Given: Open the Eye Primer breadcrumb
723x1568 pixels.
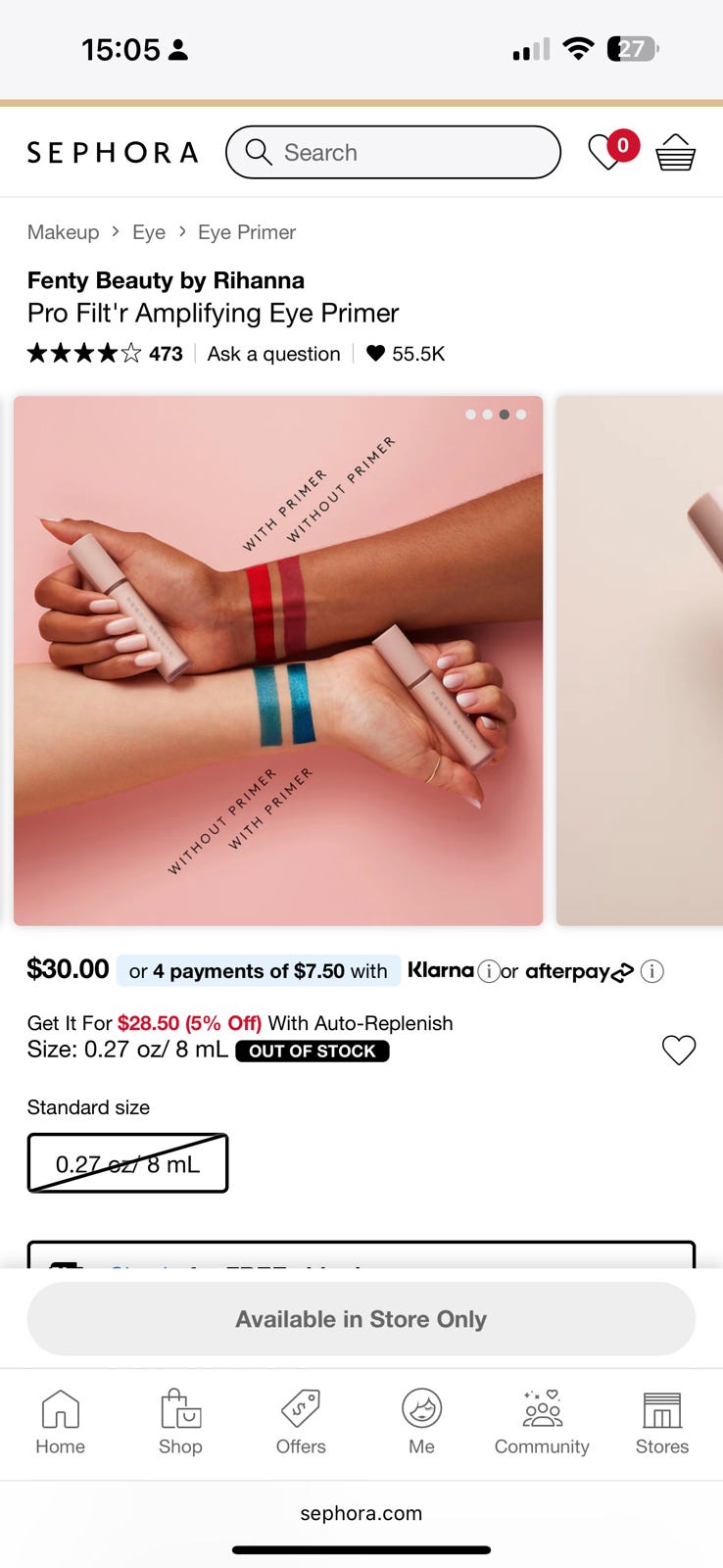Looking at the screenshot, I should (247, 232).
